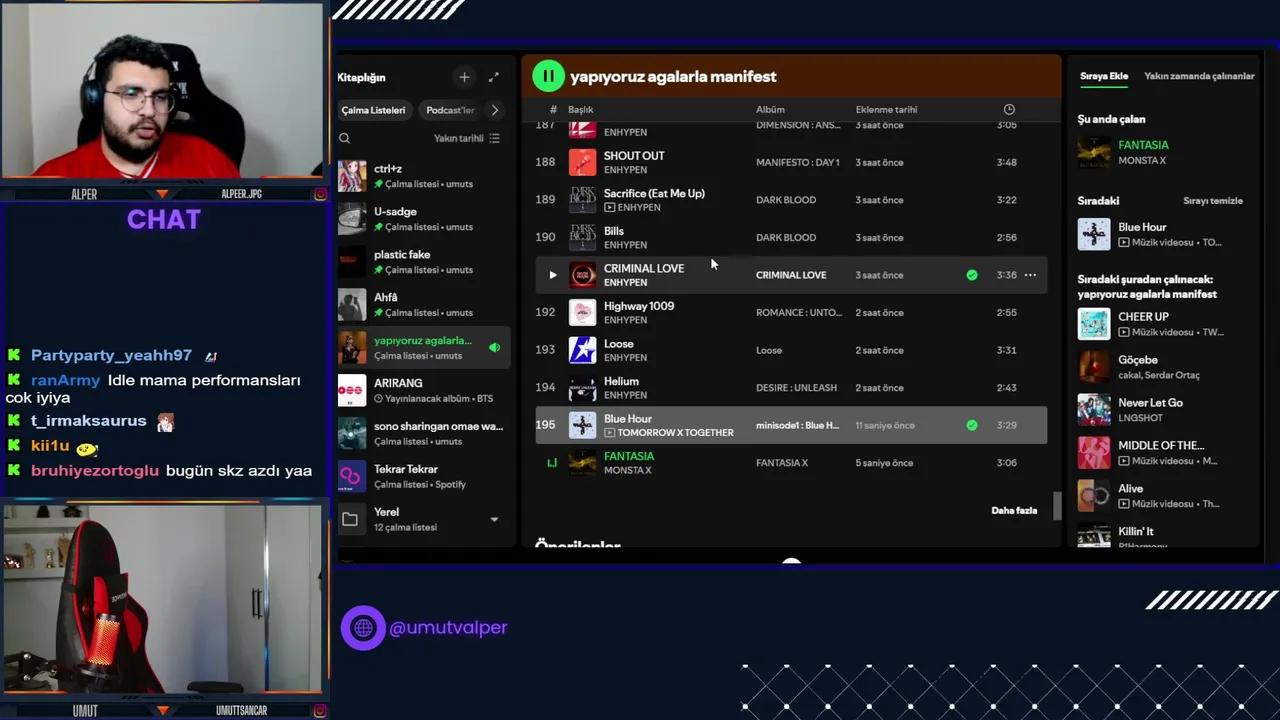Create a new playlist with the plus icon
The height and width of the screenshot is (720, 1280).
click(464, 77)
